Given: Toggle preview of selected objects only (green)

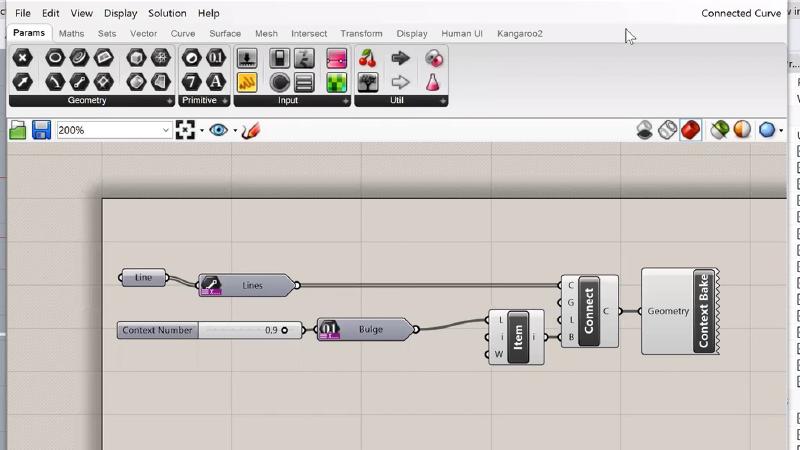Looking at the screenshot, I should 718,130.
